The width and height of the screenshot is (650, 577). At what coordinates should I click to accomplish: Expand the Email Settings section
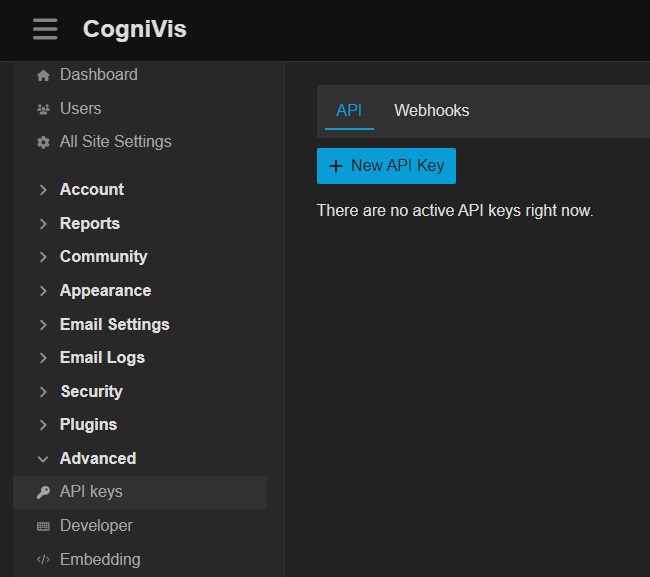[114, 325]
